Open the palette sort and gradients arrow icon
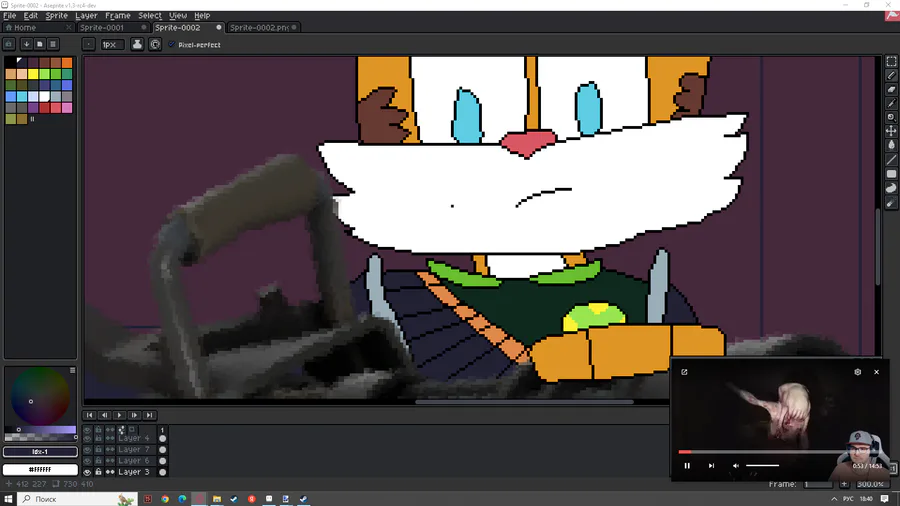The image size is (900, 506). pyautogui.click(x=26, y=44)
